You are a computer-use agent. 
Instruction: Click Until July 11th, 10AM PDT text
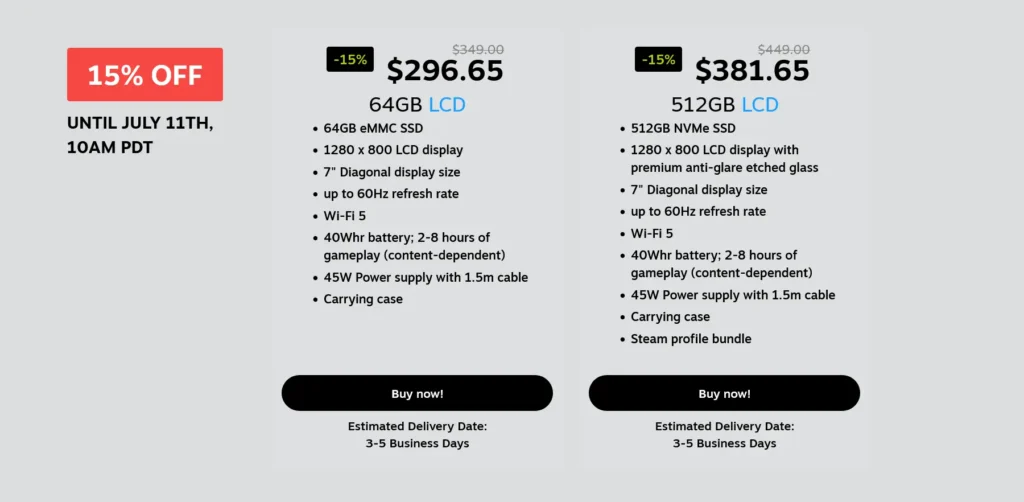coord(140,136)
